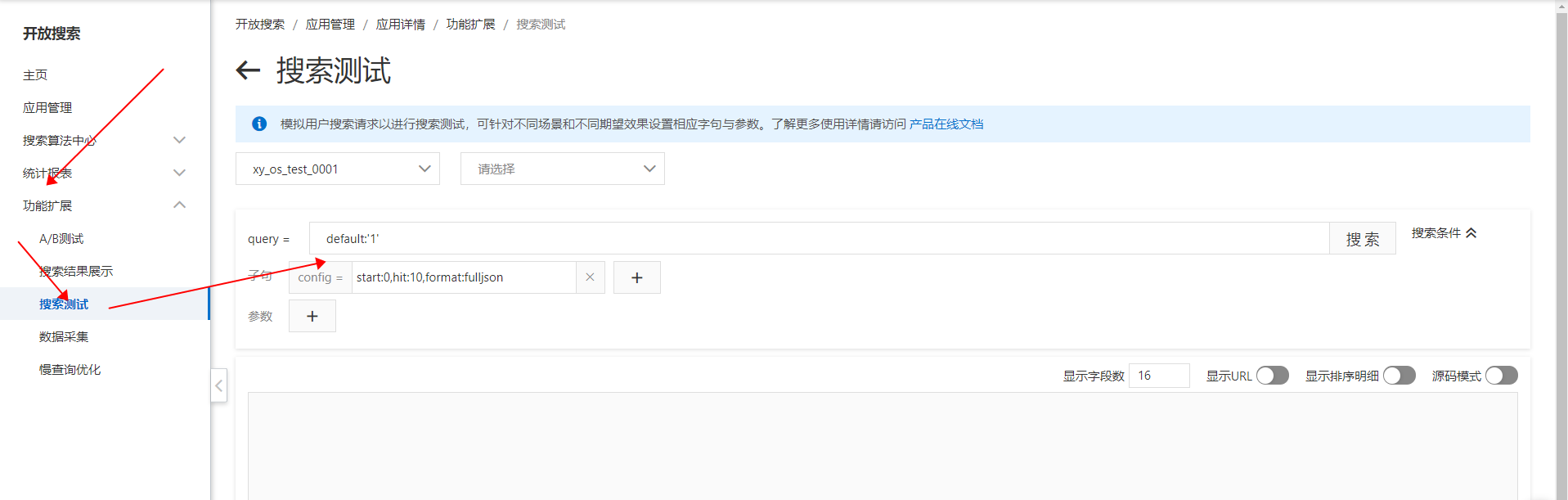Click 应用详情 in the breadcrumb
Viewport: 1568px width, 500px height.
click(x=400, y=25)
